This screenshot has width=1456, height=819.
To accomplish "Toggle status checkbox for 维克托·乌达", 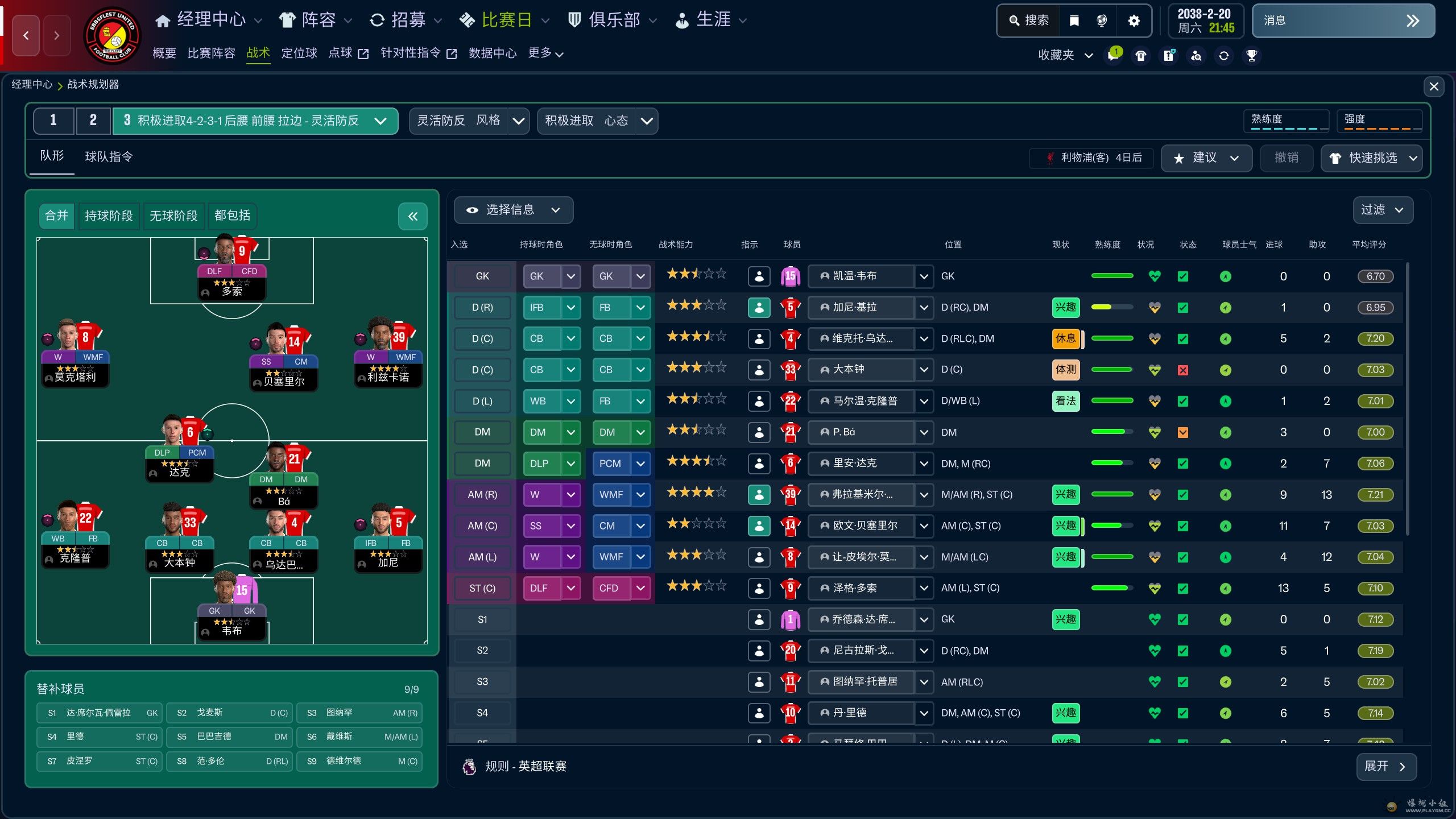I will point(1183,339).
